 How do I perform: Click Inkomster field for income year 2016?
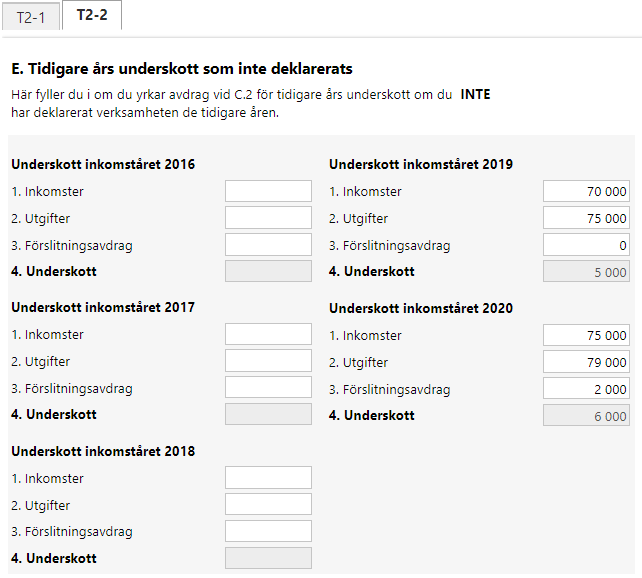(268, 191)
